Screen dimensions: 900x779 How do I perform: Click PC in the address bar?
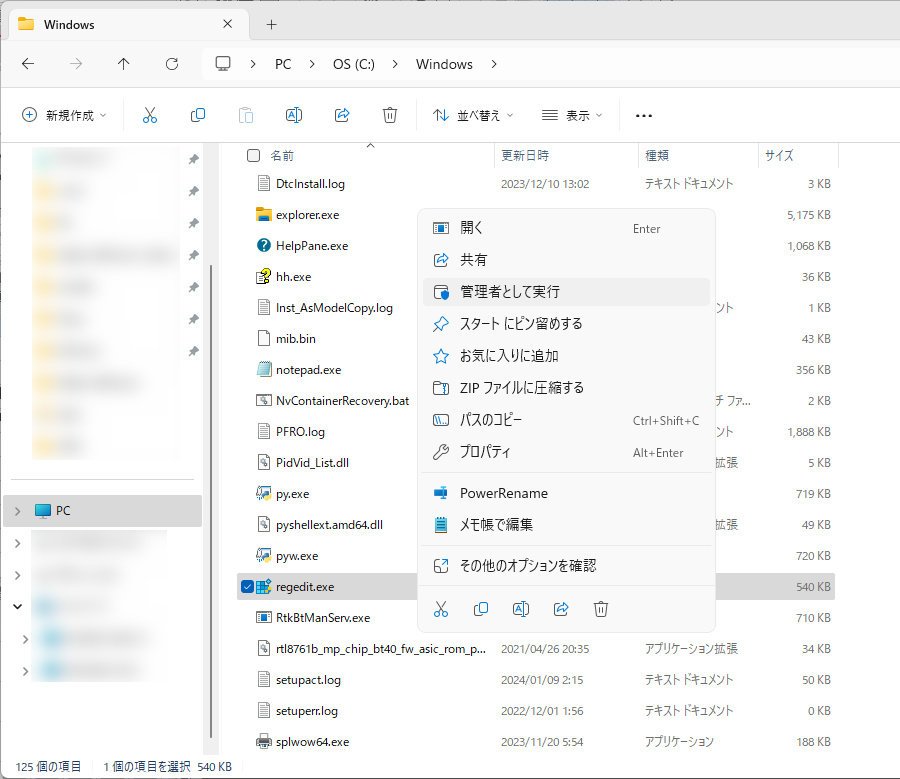click(283, 64)
